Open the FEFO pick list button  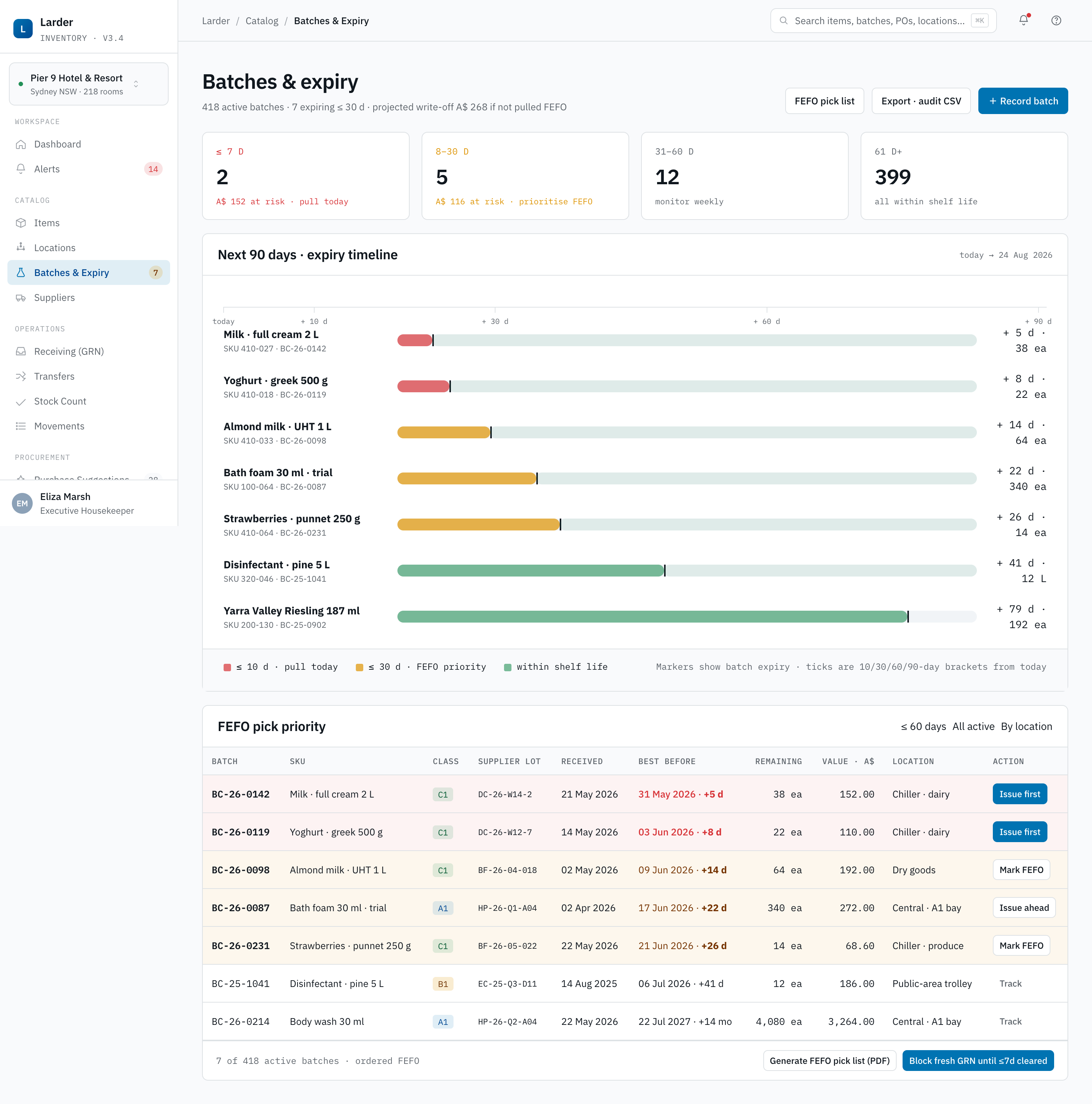tap(824, 101)
